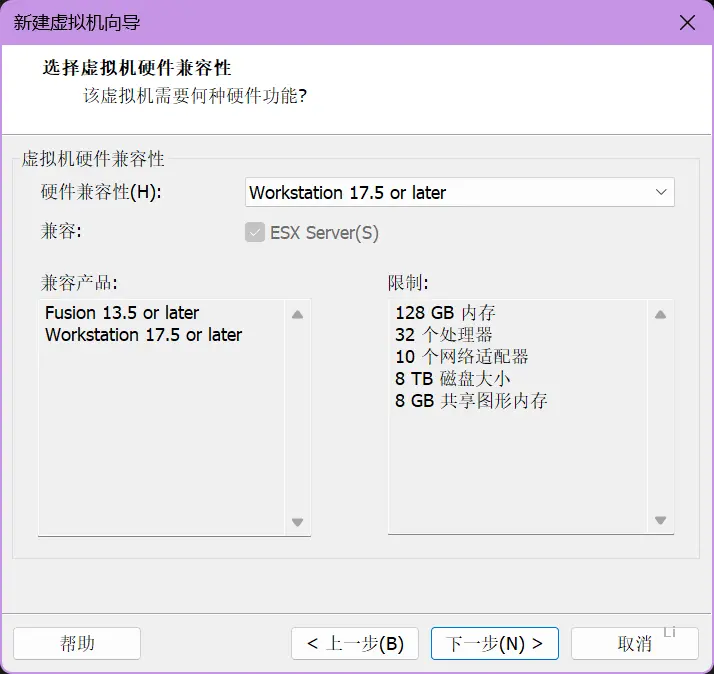Click the 32 个处理器 limit row
Screen dimensions: 714x674
[x=444, y=335]
